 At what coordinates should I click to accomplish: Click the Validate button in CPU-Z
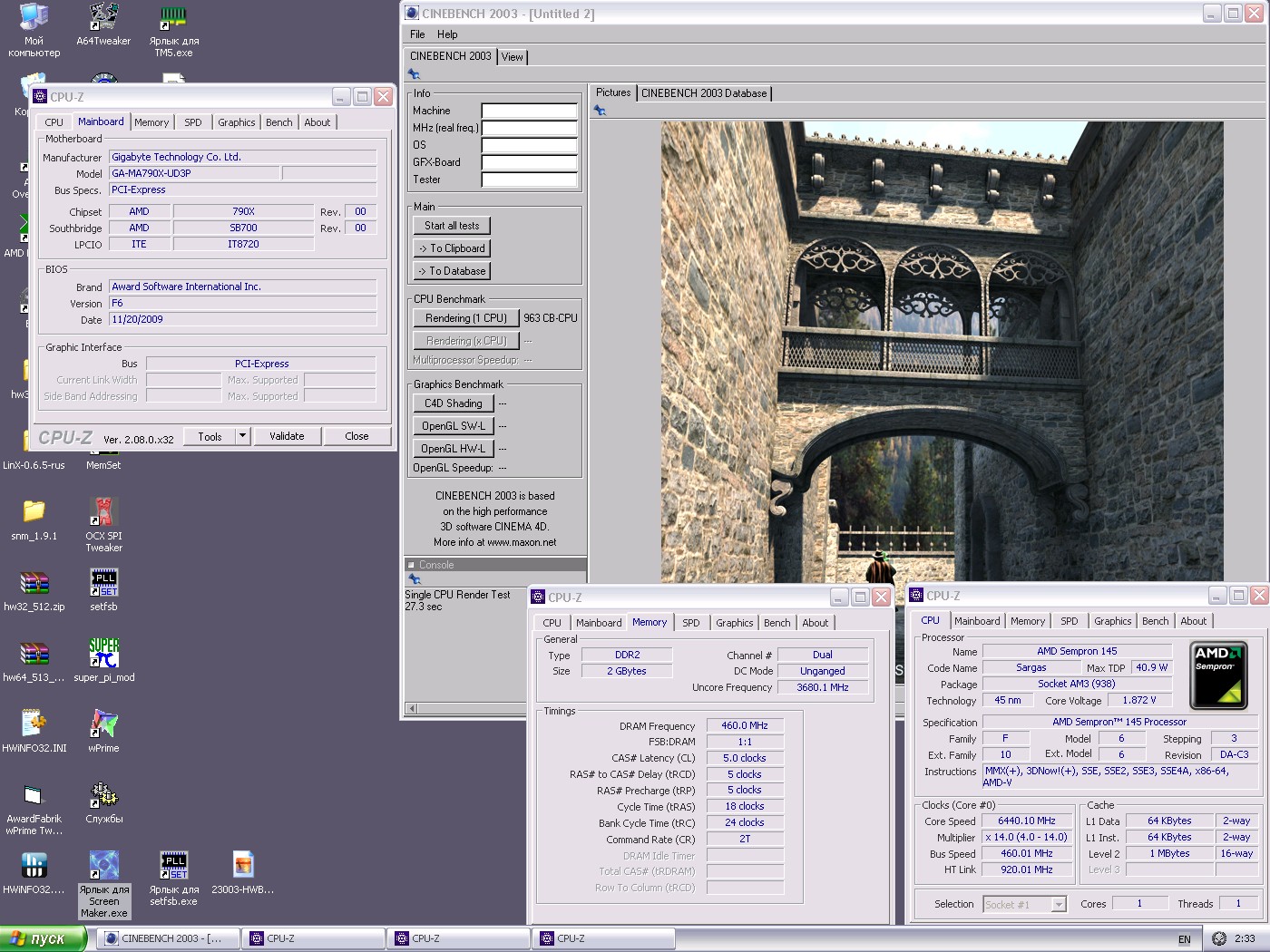tap(287, 436)
